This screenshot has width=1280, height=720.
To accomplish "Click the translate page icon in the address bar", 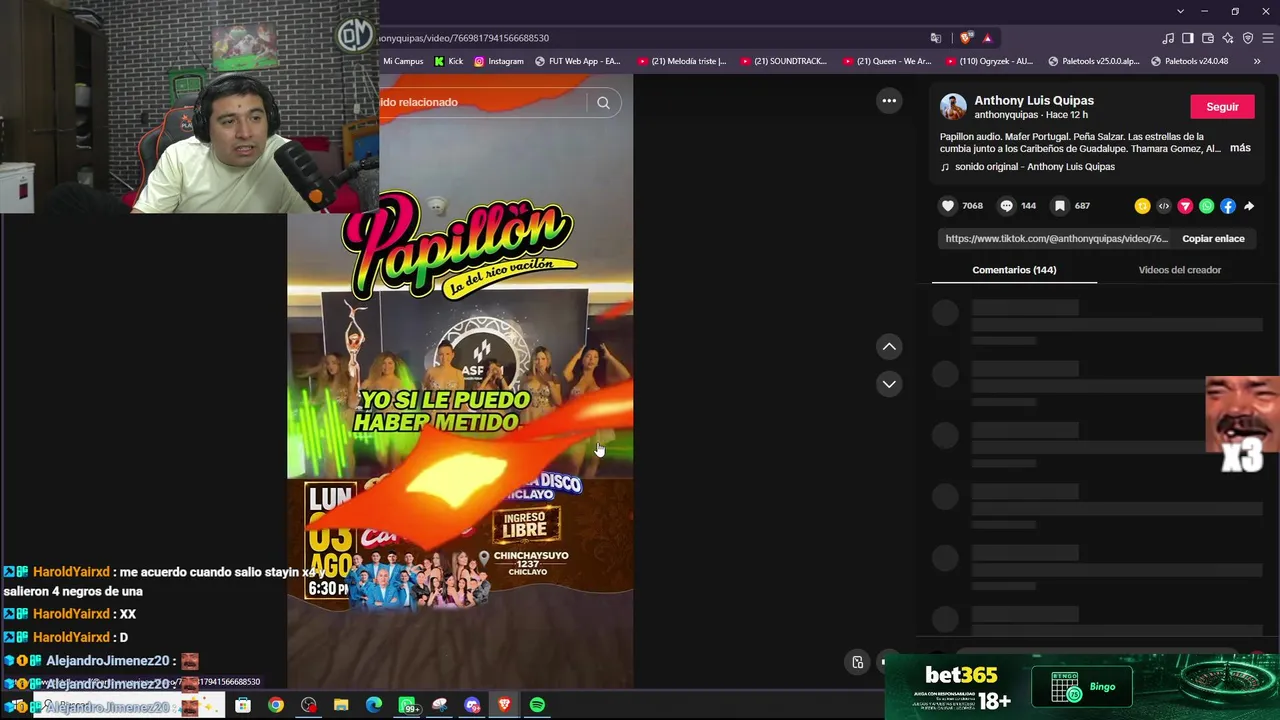I will [936, 38].
